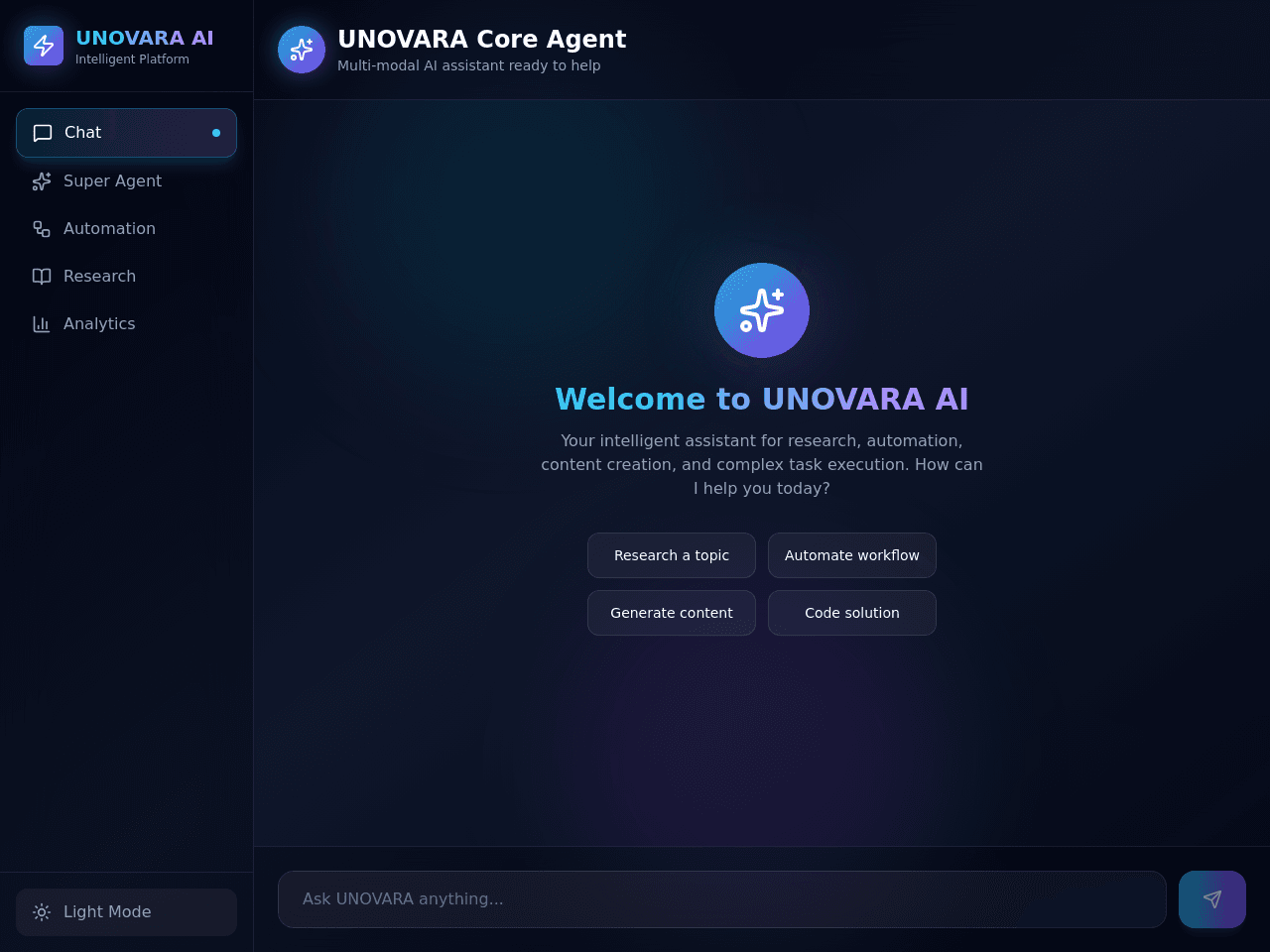Choose the Automate workflow suggestion
1270x952 pixels.
click(852, 555)
